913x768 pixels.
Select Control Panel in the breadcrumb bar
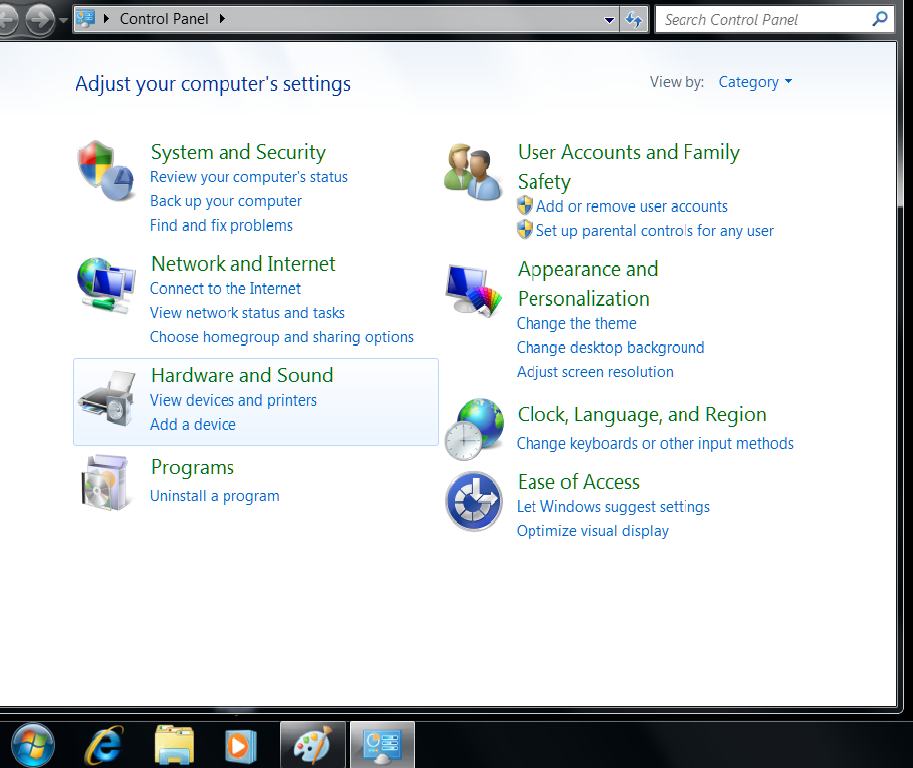tap(166, 18)
